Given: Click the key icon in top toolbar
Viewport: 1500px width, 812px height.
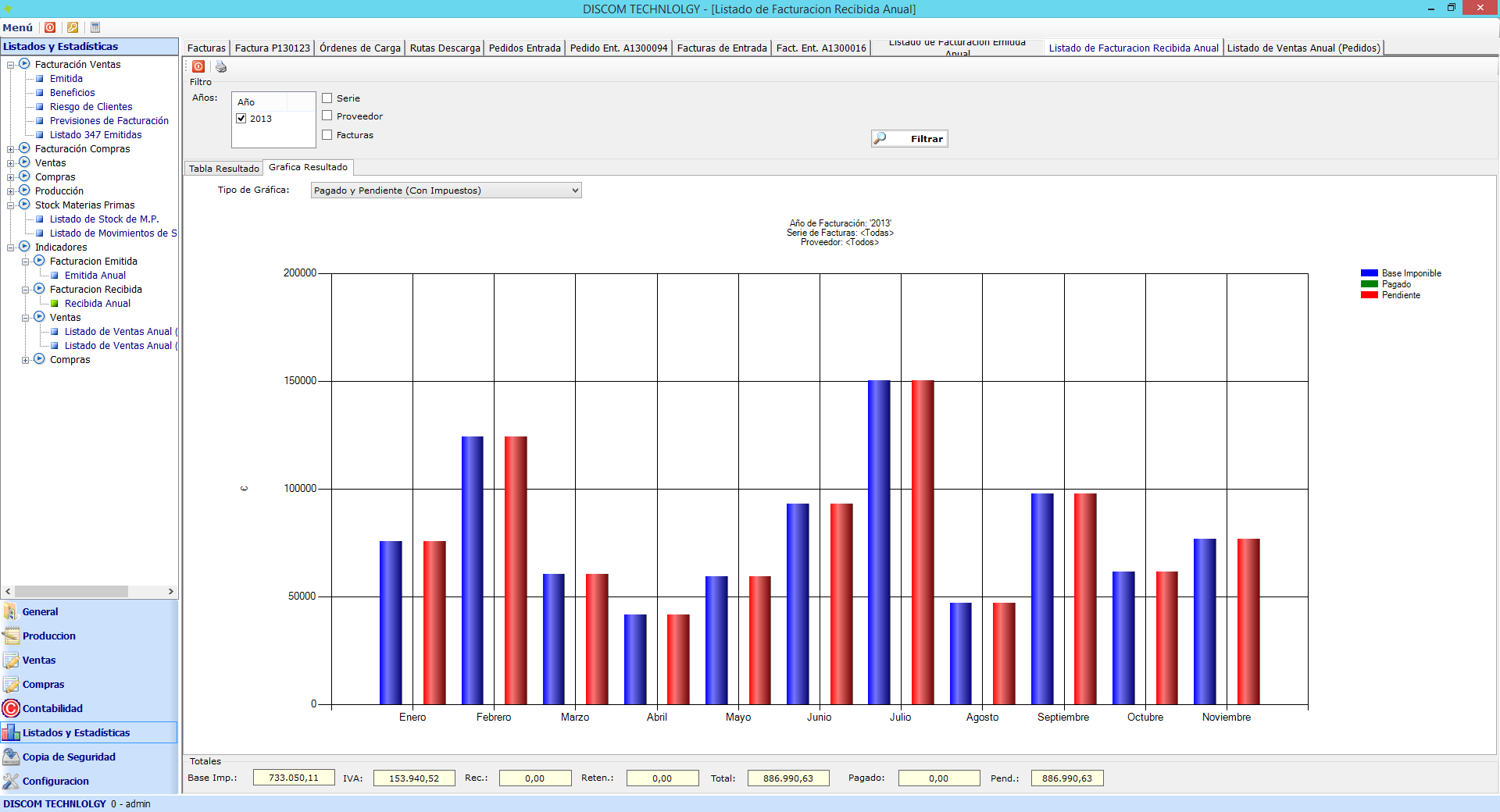Looking at the screenshot, I should (73, 27).
